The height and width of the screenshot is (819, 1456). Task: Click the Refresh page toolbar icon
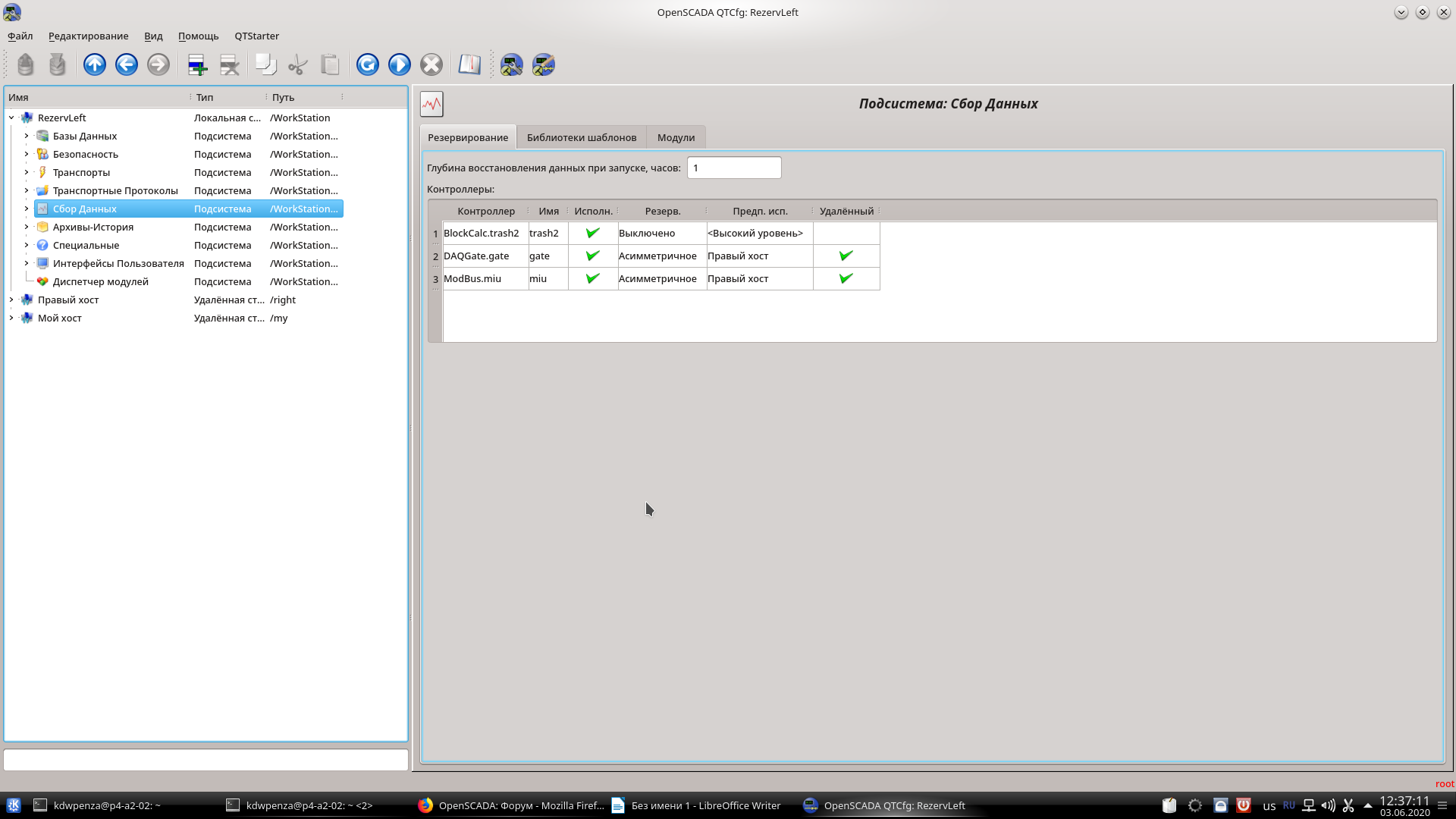(x=368, y=64)
